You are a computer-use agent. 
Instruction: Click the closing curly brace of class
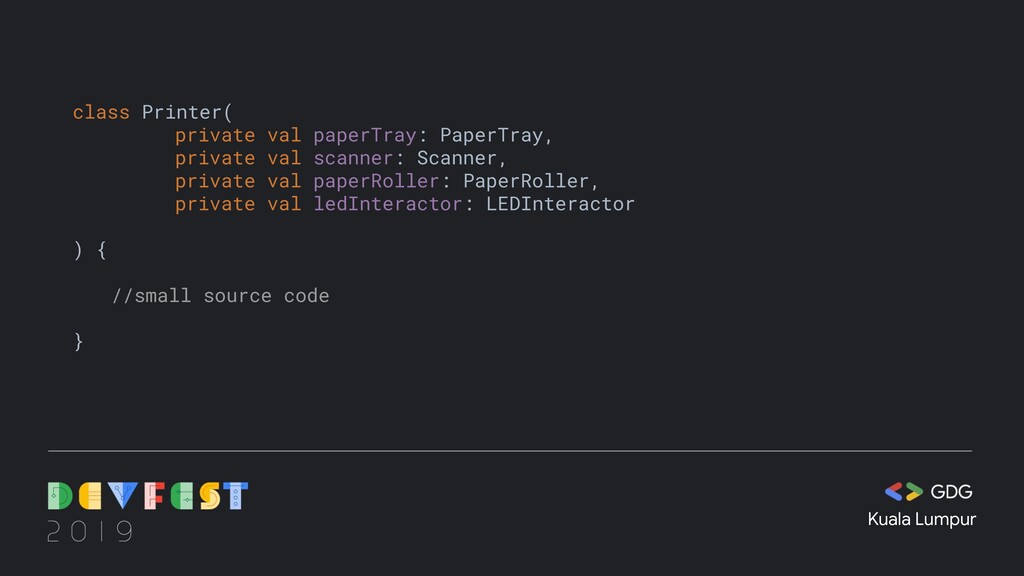point(78,342)
